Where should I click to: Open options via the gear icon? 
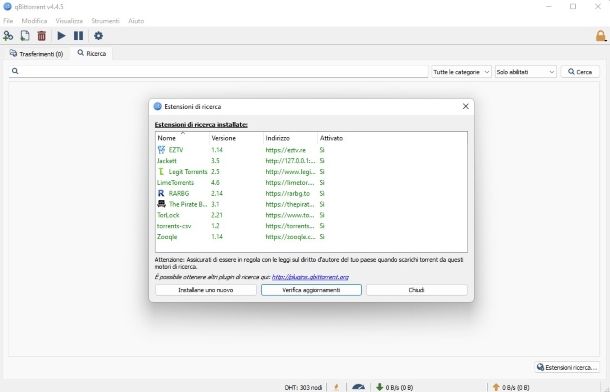click(x=98, y=36)
